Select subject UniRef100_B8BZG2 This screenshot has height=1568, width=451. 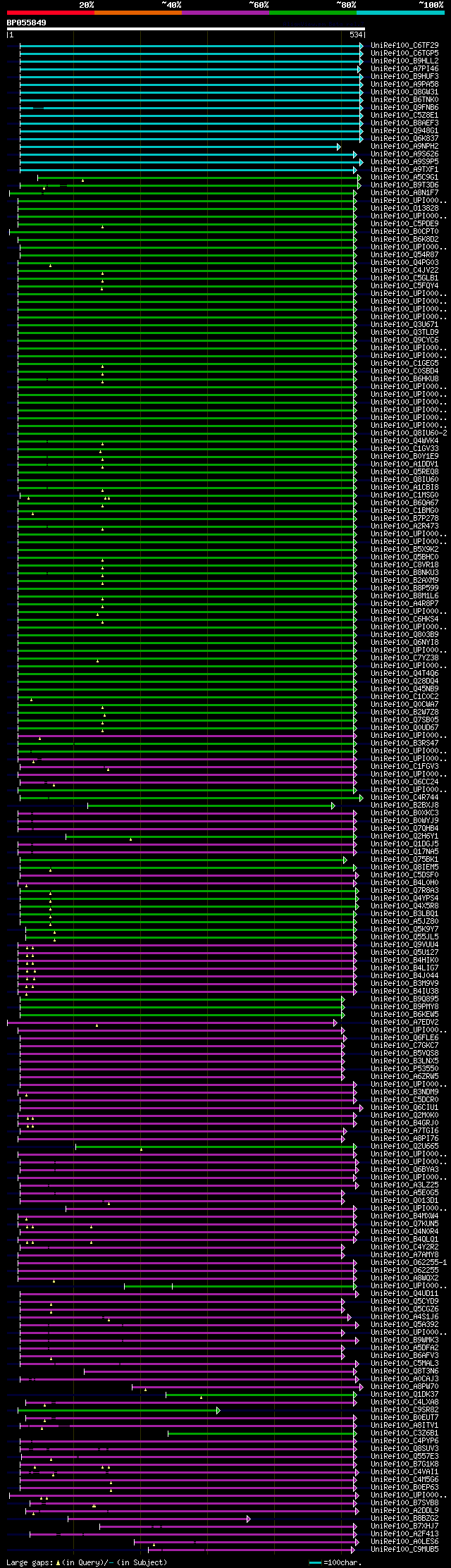pyautogui.click(x=404, y=1519)
